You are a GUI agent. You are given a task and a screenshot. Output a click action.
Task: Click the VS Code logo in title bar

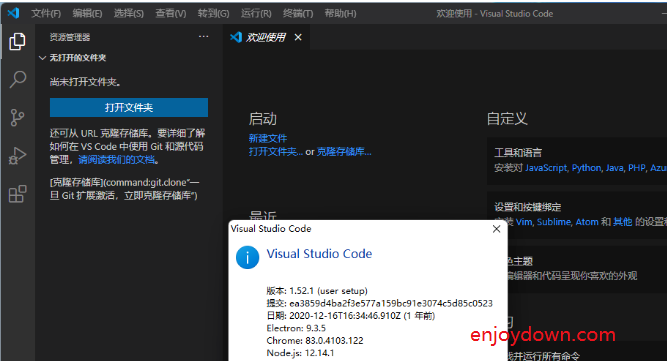point(13,13)
